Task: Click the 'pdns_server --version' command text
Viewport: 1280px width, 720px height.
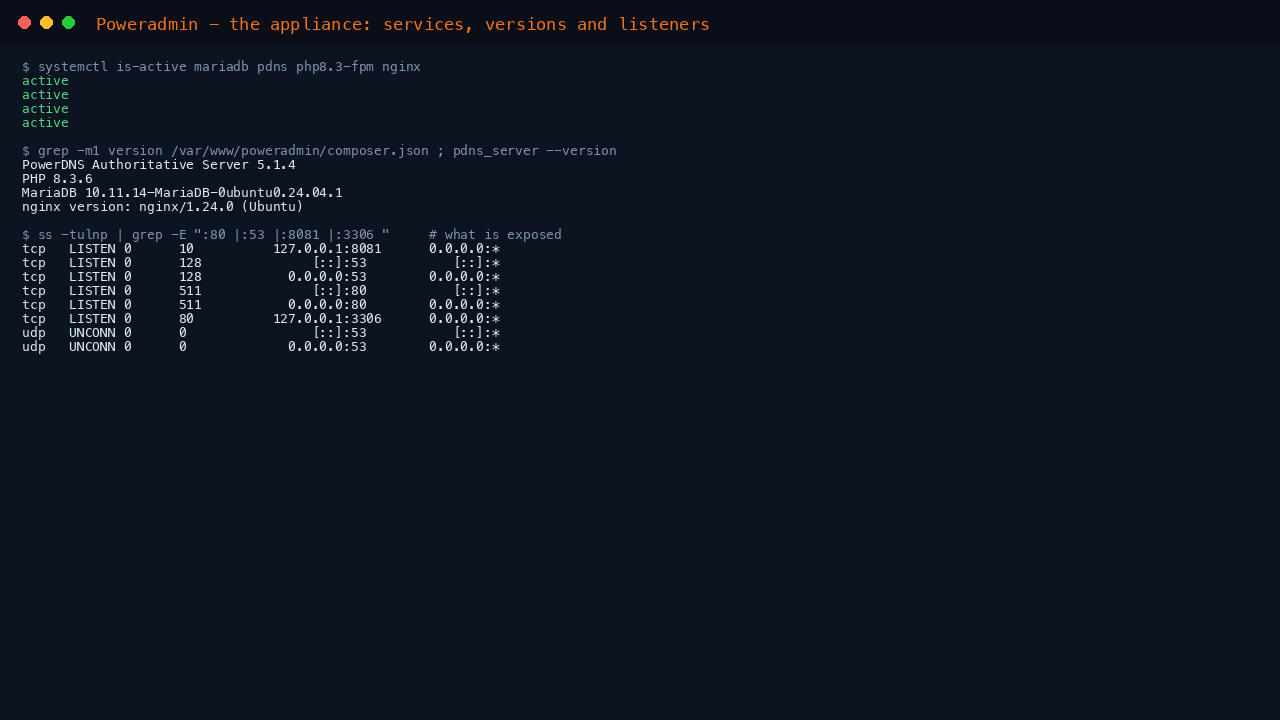Action: pyautogui.click(x=535, y=151)
